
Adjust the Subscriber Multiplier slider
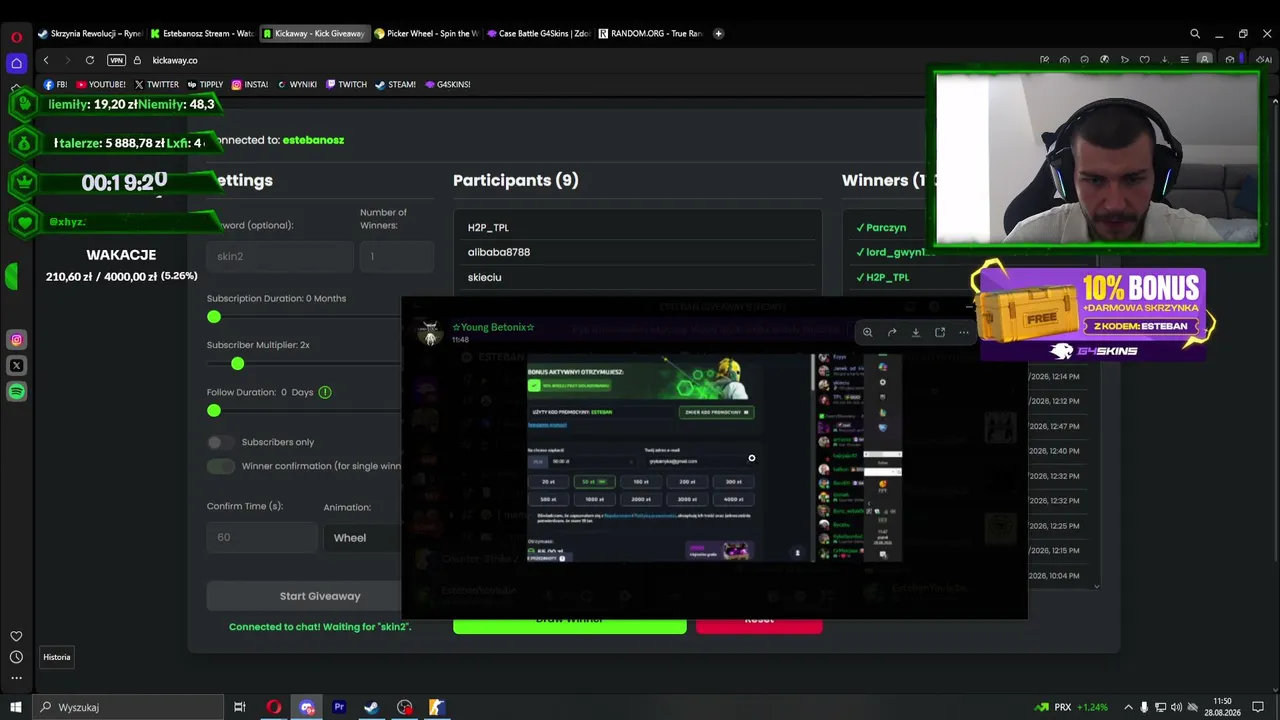[x=237, y=364]
